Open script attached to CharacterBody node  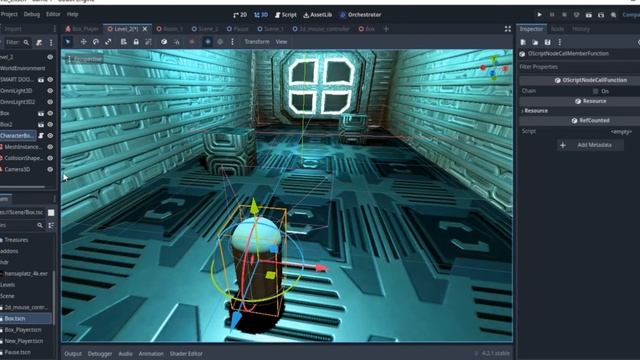pyautogui.click(x=41, y=136)
